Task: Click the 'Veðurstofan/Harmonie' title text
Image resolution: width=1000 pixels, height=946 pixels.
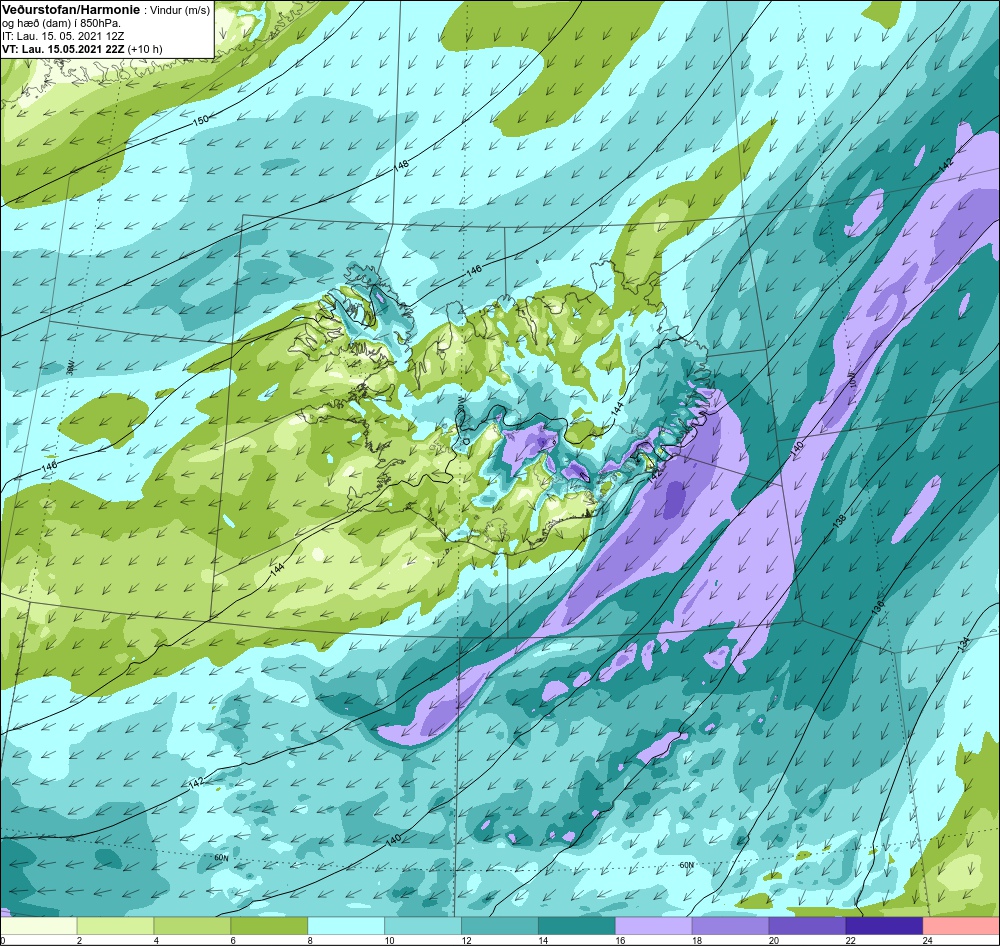Action: [x=69, y=10]
